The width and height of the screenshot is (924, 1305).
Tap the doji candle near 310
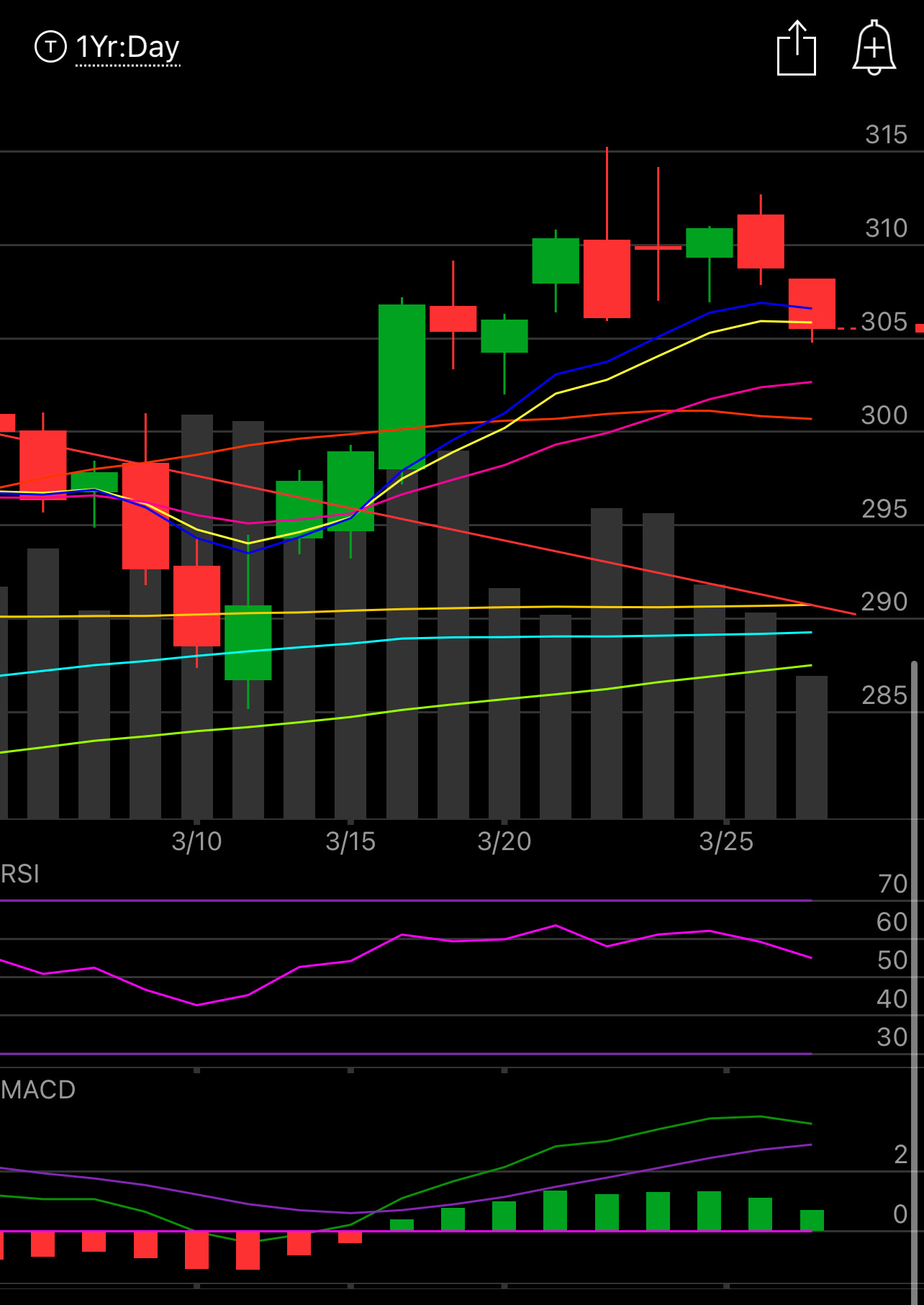[658, 247]
